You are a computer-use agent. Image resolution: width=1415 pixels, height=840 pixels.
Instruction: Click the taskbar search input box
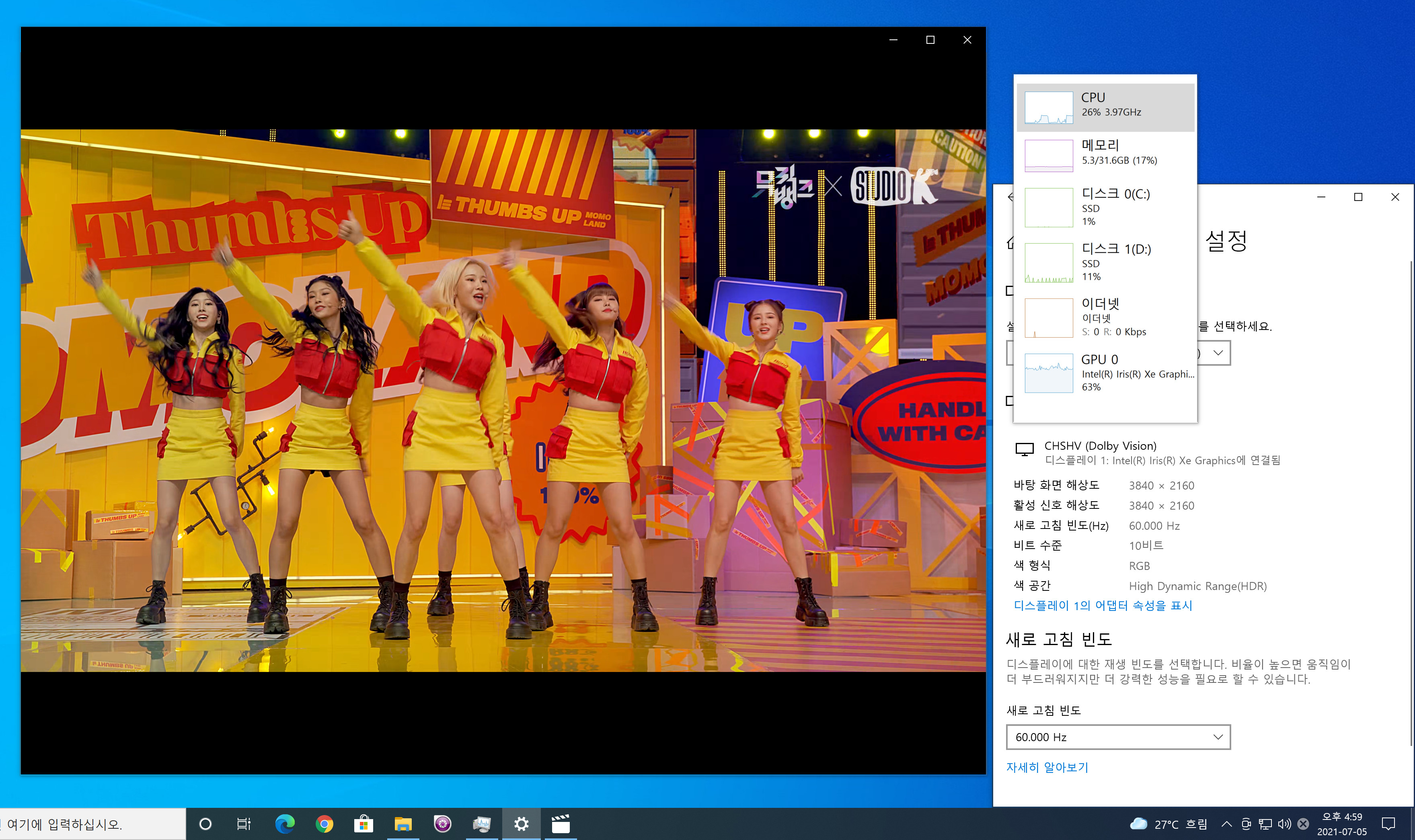tap(90, 824)
